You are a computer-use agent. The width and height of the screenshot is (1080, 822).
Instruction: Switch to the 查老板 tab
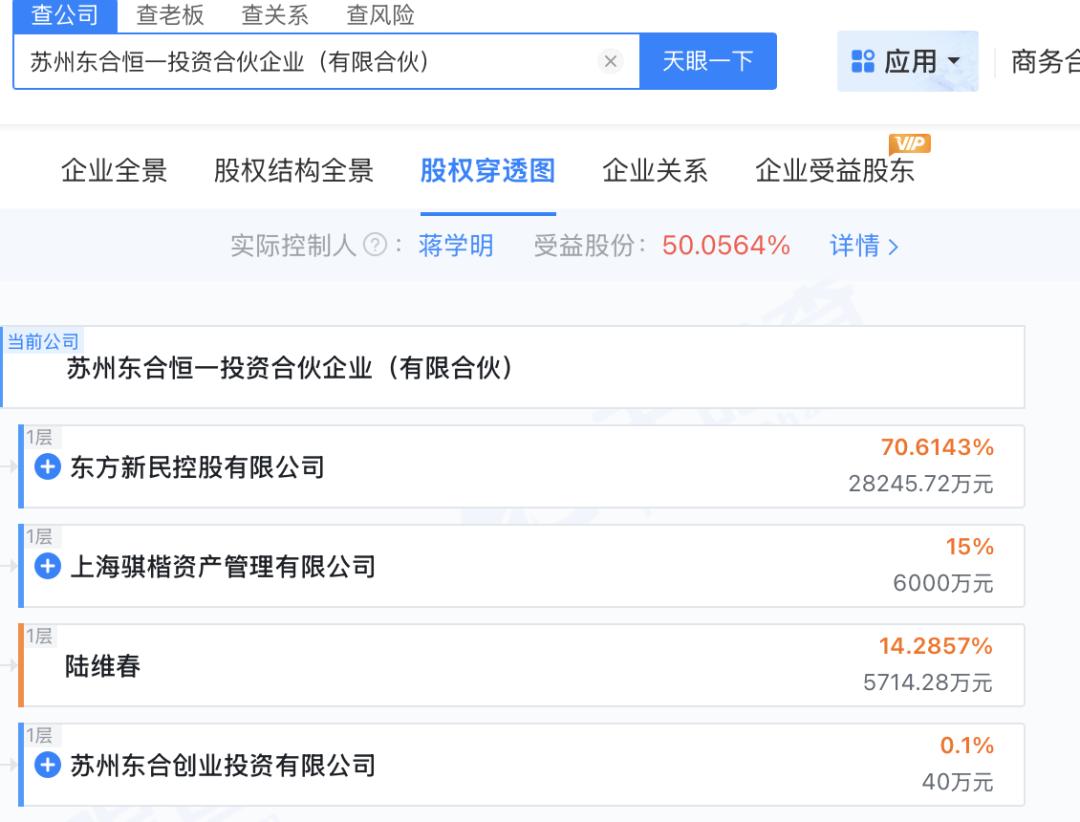(170, 15)
